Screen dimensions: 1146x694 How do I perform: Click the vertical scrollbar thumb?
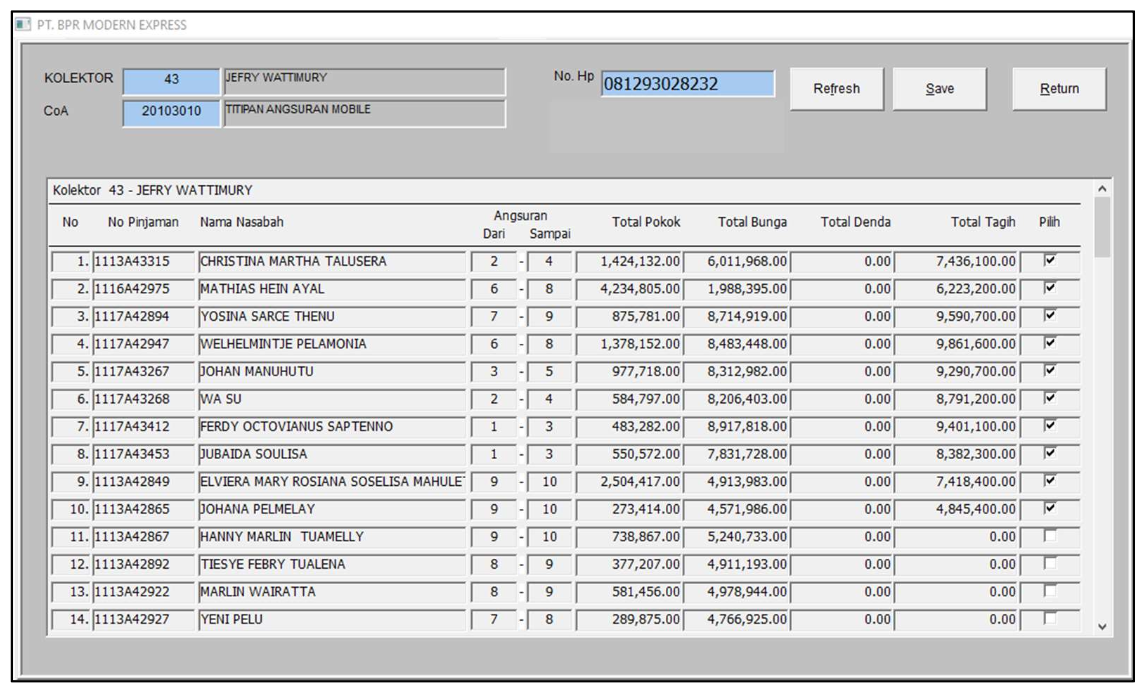pos(1102,226)
